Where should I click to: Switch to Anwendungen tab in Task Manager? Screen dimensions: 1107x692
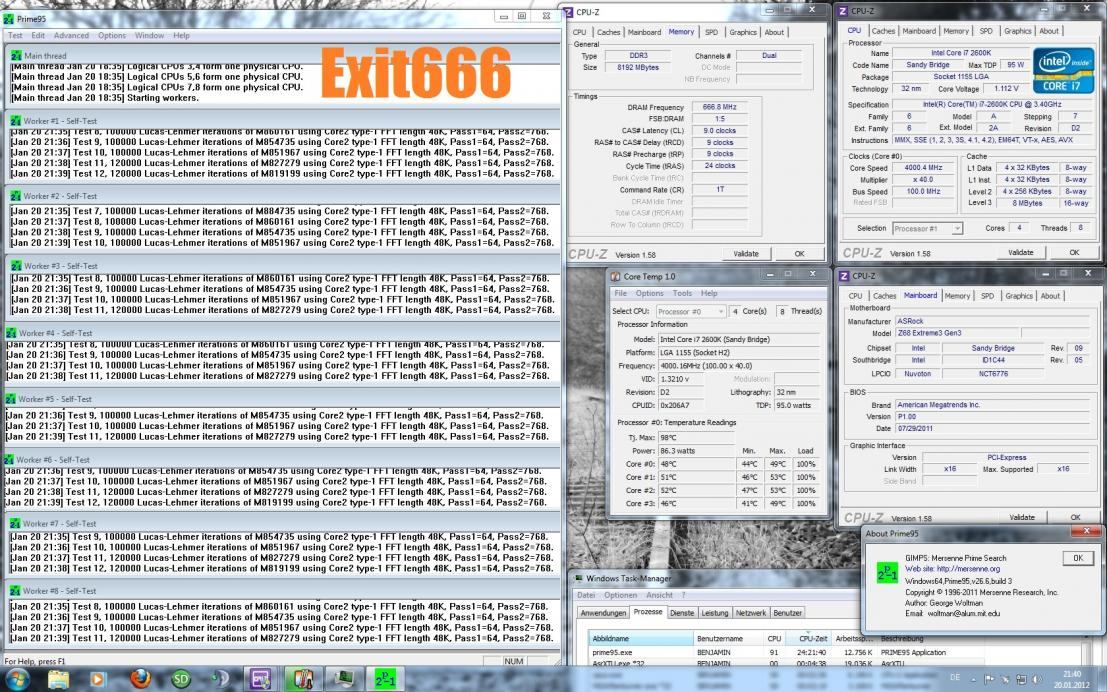coord(603,612)
